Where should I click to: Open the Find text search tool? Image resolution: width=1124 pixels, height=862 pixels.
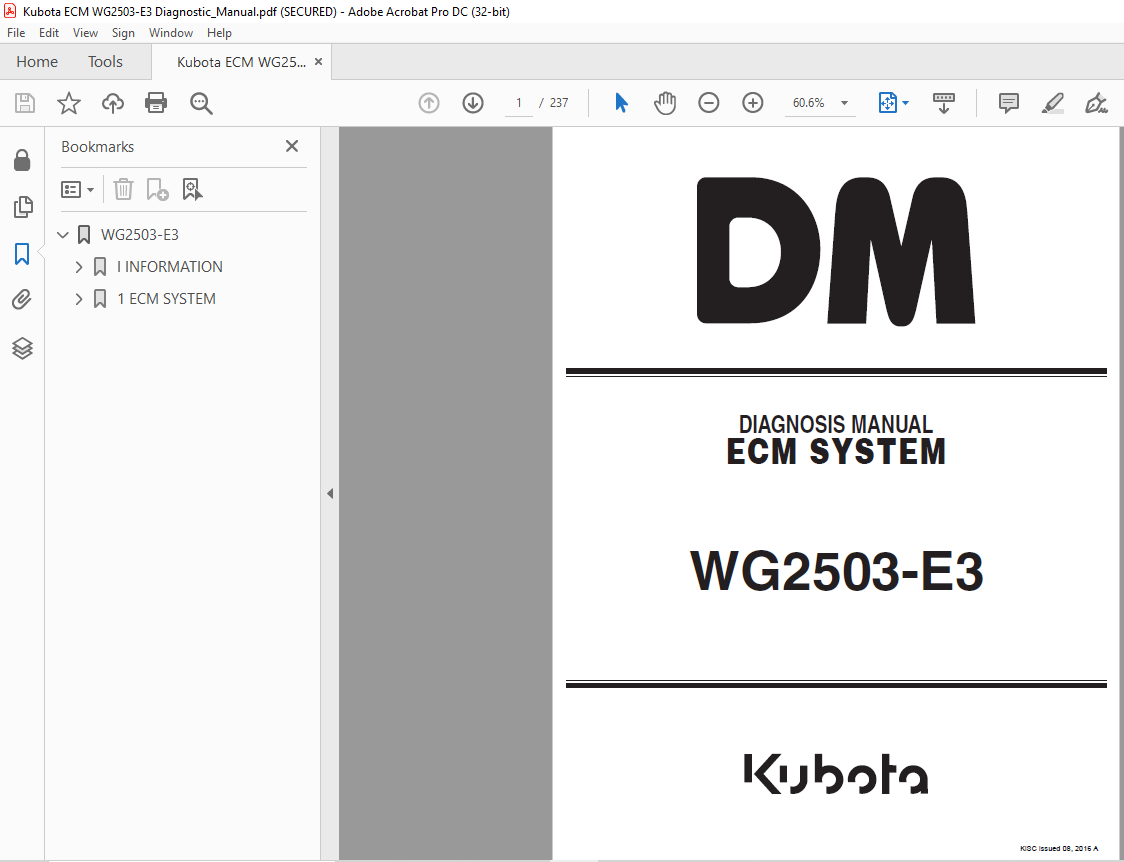[x=201, y=103]
